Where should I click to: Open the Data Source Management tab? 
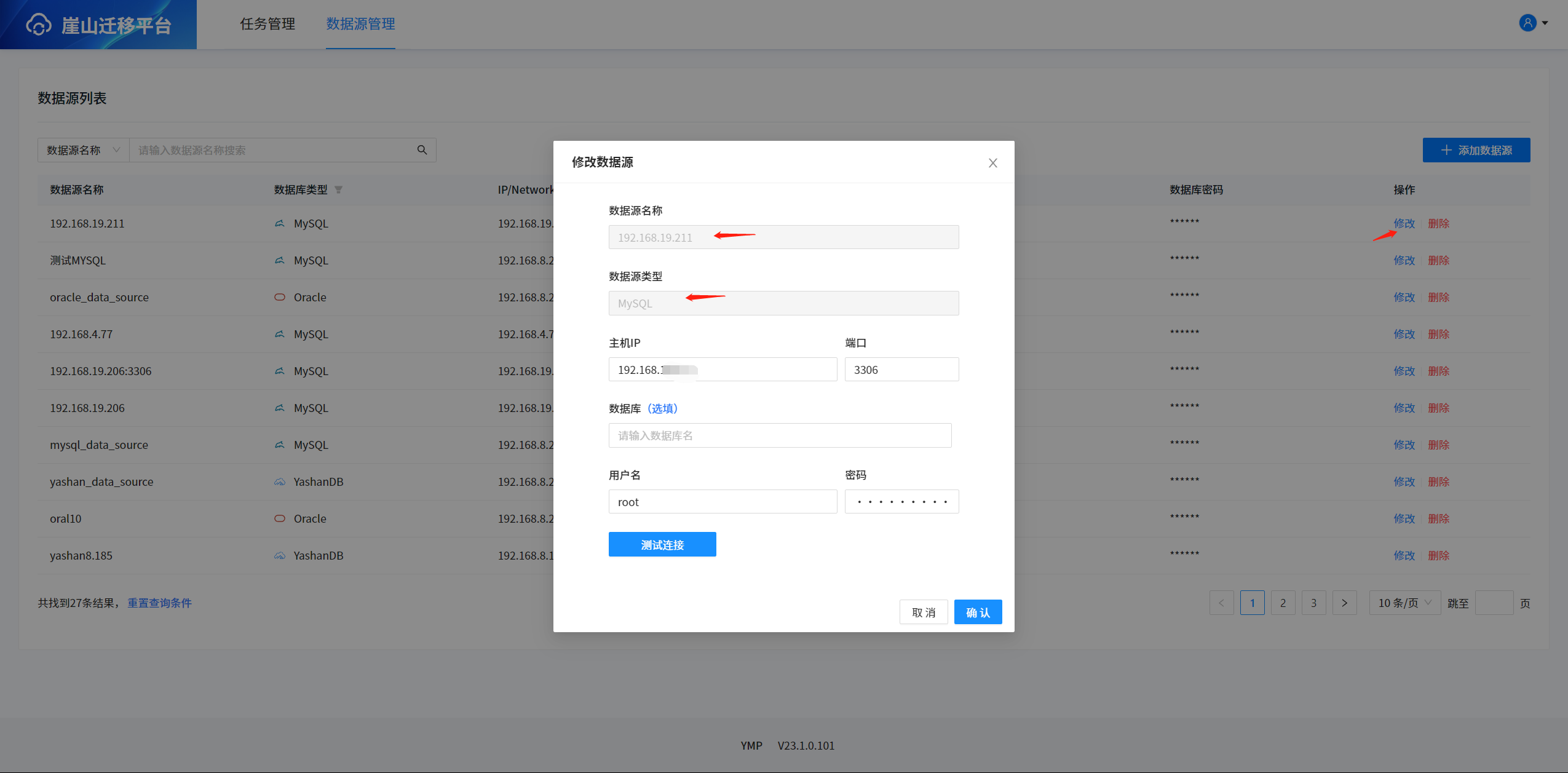(x=360, y=24)
